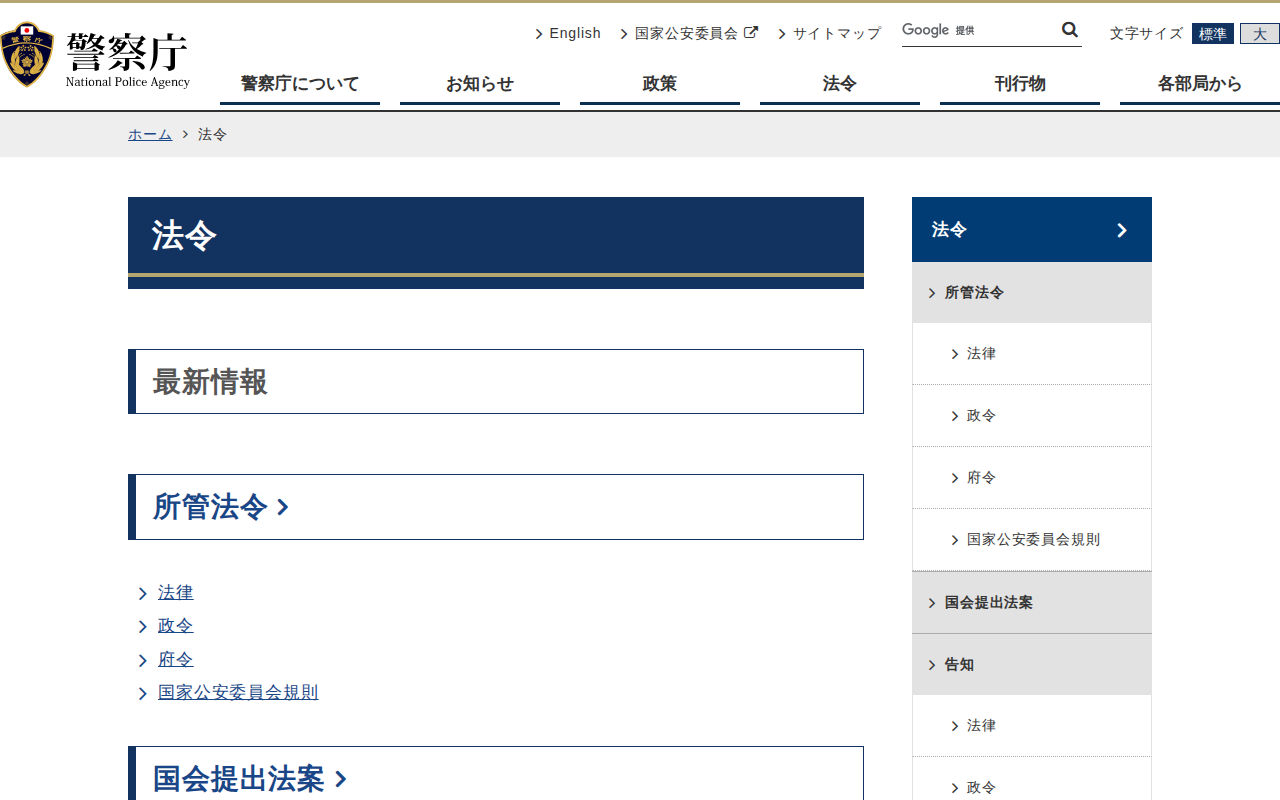Open the 政令 link in main list
This screenshot has height=800, width=1280.
(x=175, y=626)
